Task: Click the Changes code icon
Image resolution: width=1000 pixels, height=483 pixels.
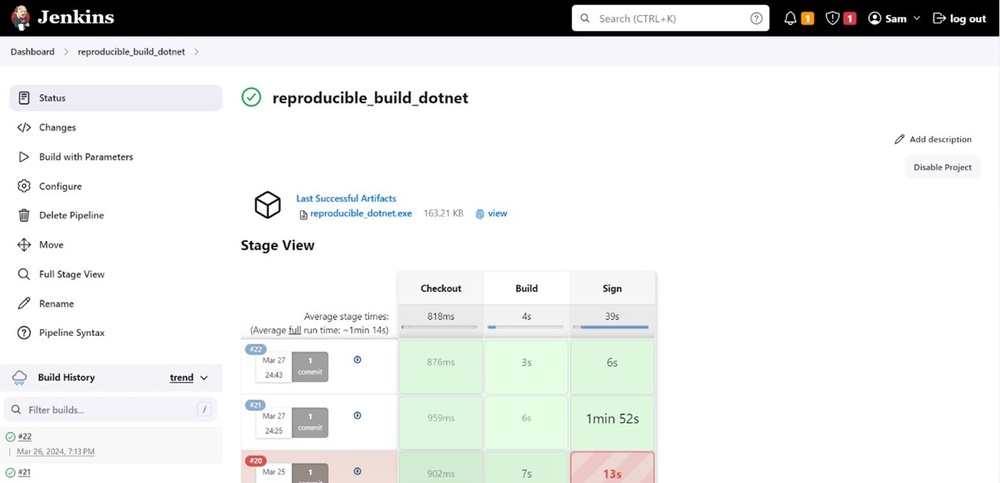Action: pos(24,127)
